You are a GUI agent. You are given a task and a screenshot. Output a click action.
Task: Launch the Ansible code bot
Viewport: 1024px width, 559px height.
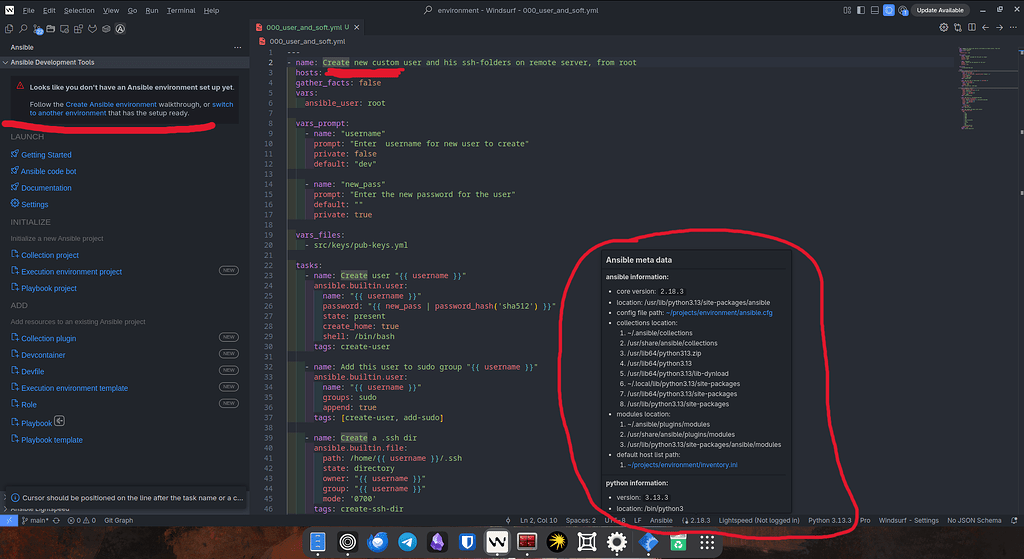[x=48, y=171]
